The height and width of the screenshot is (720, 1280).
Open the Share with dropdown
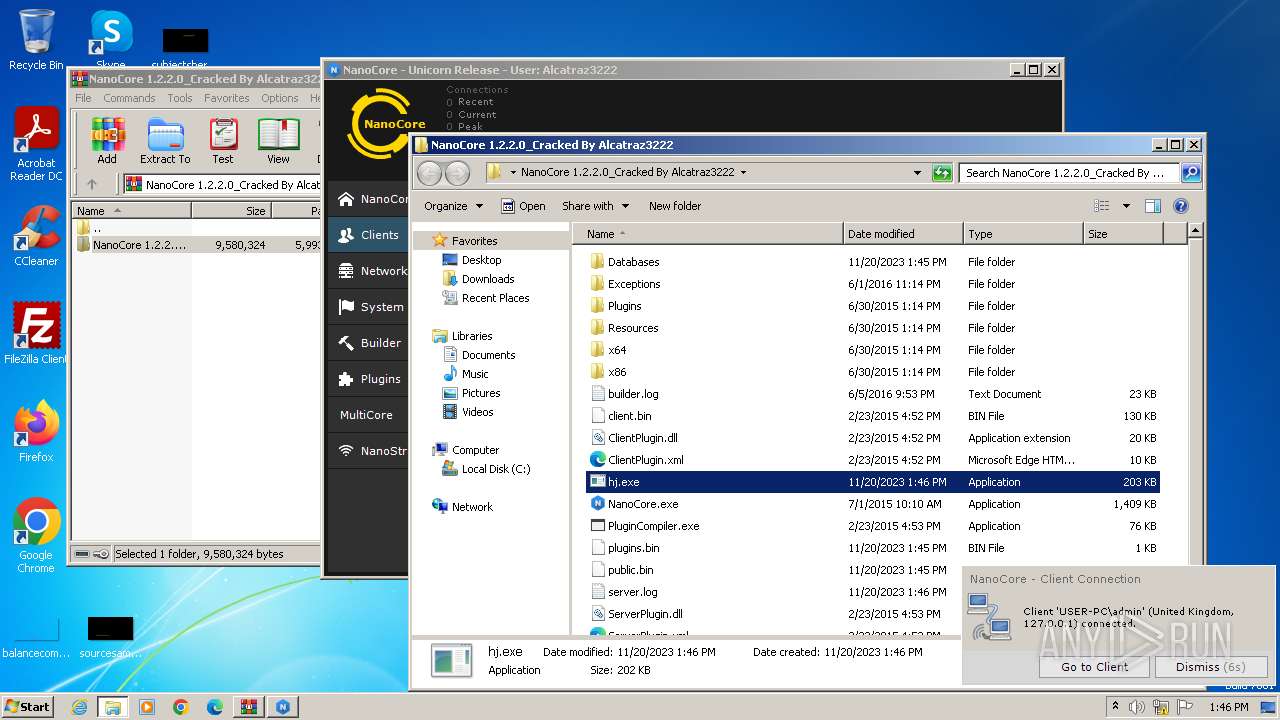click(596, 206)
